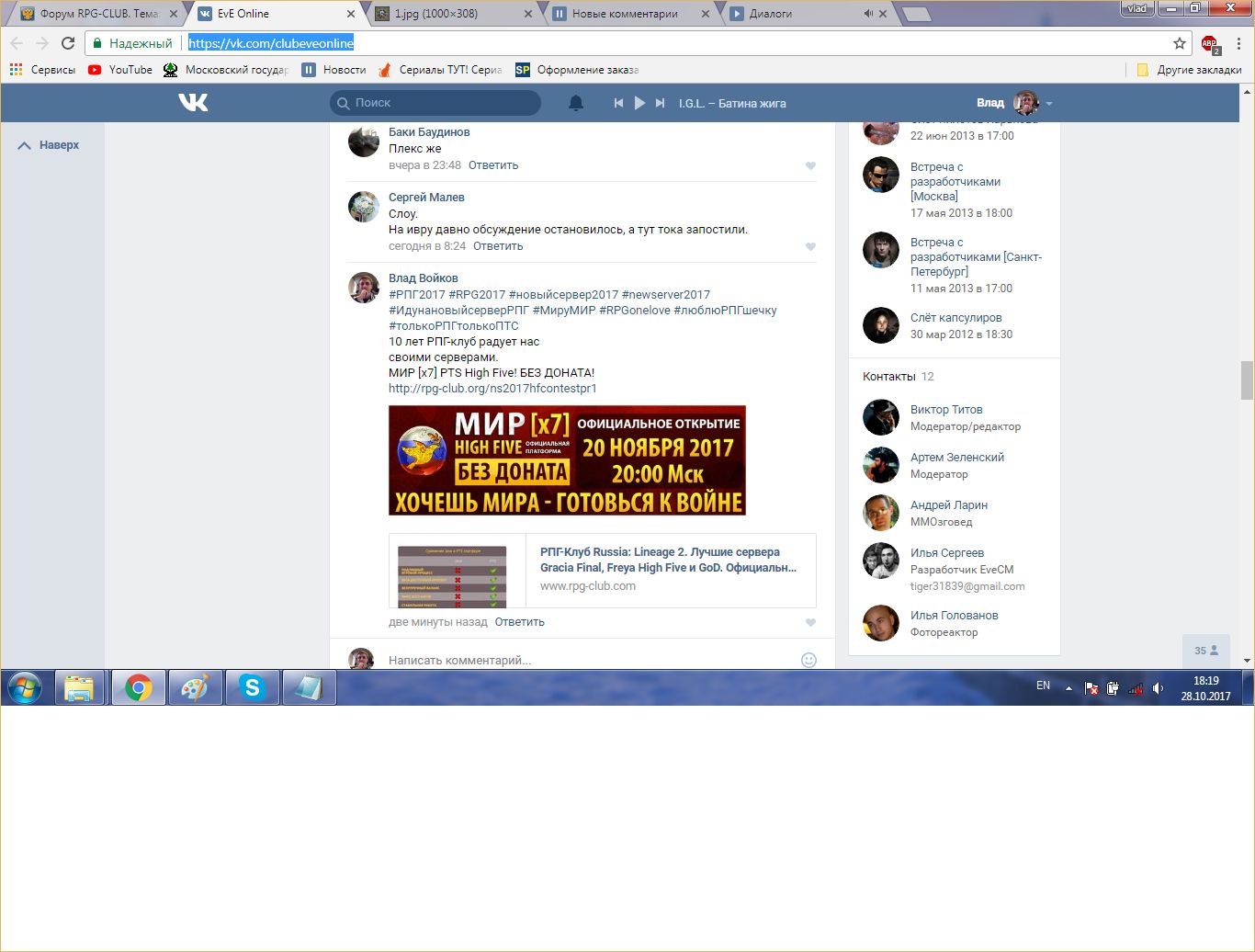Open Chrome three-dot menu
Screen dimensions: 1255x952
tap(1238, 43)
